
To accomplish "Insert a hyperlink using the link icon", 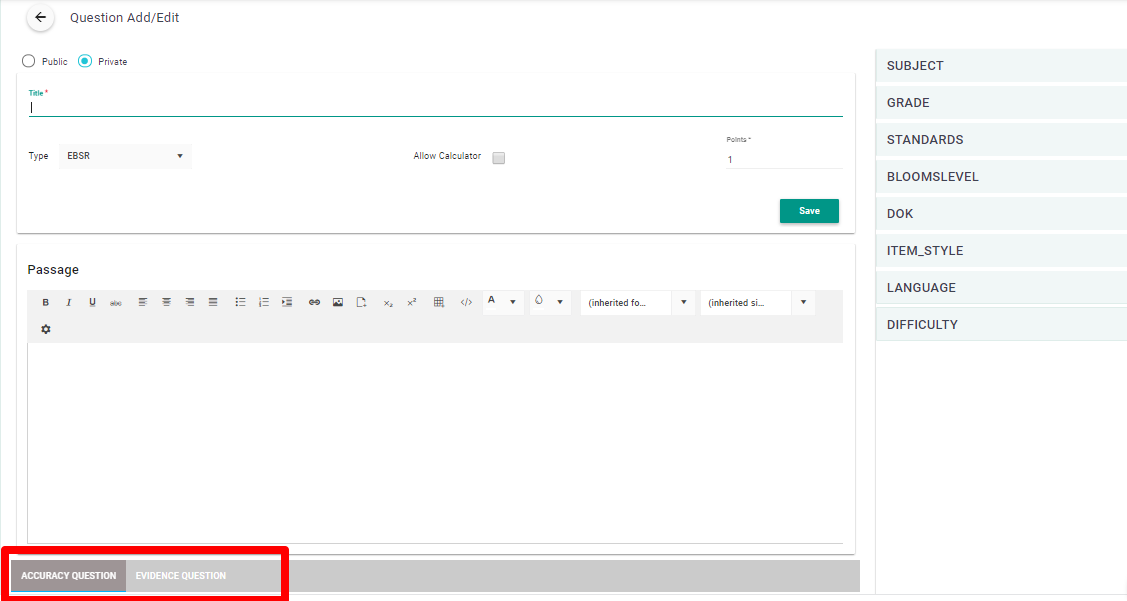I will [x=314, y=302].
